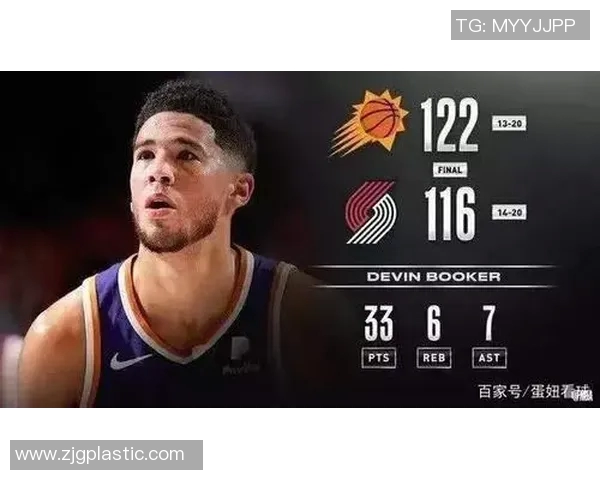
Task: Click the Phoenix Suns logo
Action: [369, 123]
